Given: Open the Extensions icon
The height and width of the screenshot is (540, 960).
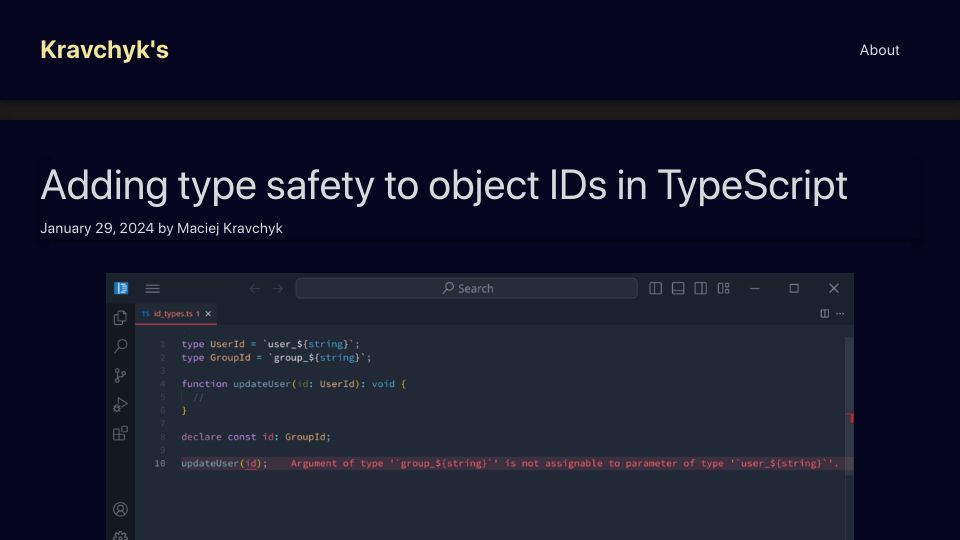Looking at the screenshot, I should 121,433.
